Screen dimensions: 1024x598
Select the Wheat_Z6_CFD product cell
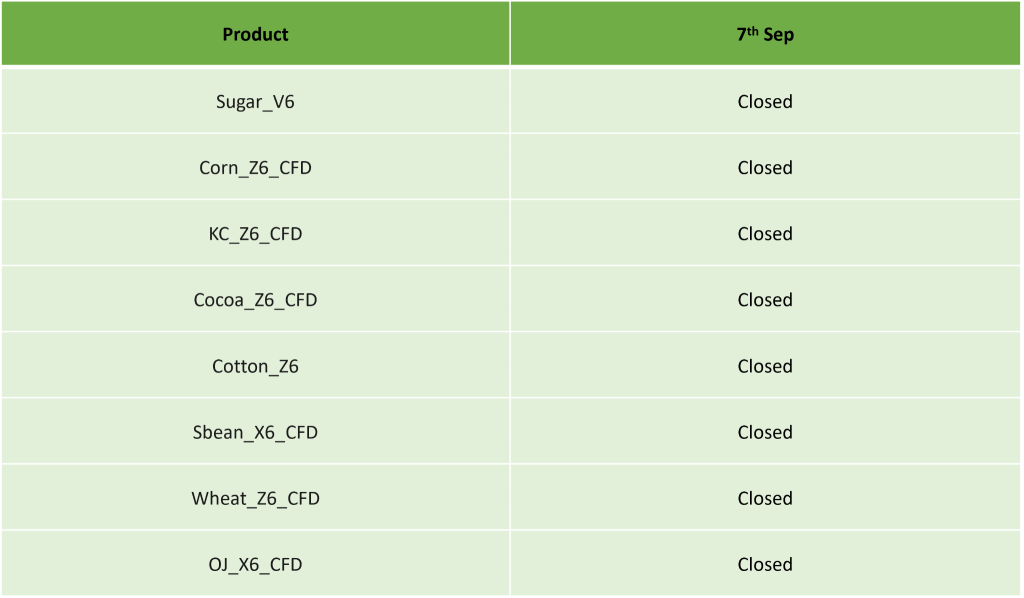coord(255,499)
